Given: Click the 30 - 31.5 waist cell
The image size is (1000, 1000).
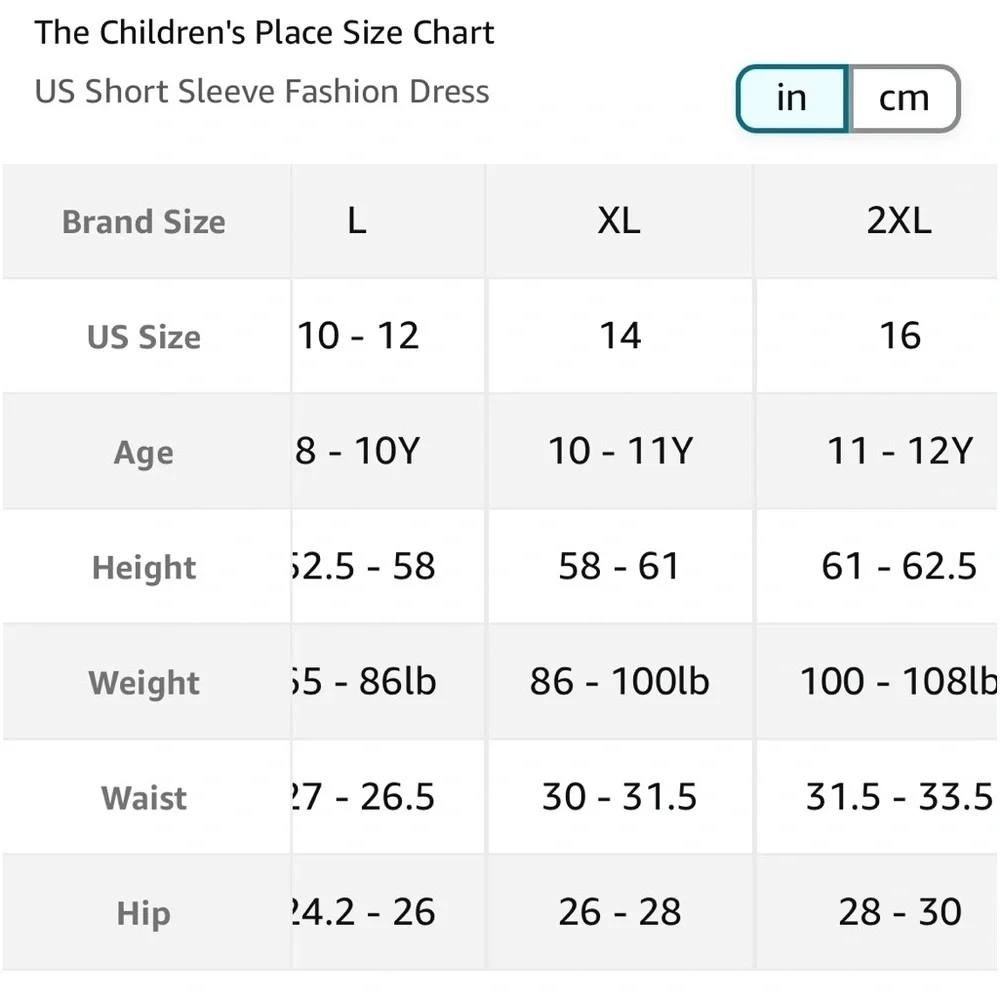Looking at the screenshot, I should [619, 797].
